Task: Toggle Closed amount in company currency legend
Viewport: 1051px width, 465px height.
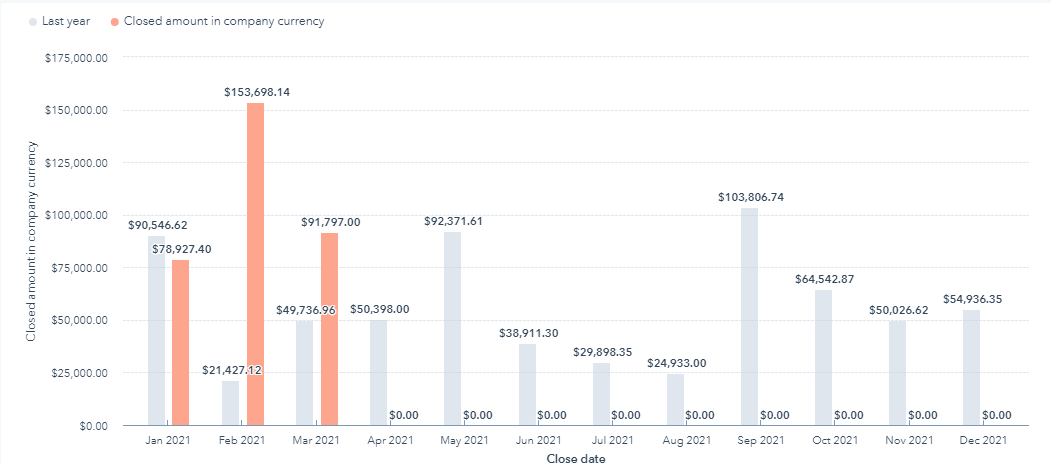Action: pyautogui.click(x=224, y=21)
